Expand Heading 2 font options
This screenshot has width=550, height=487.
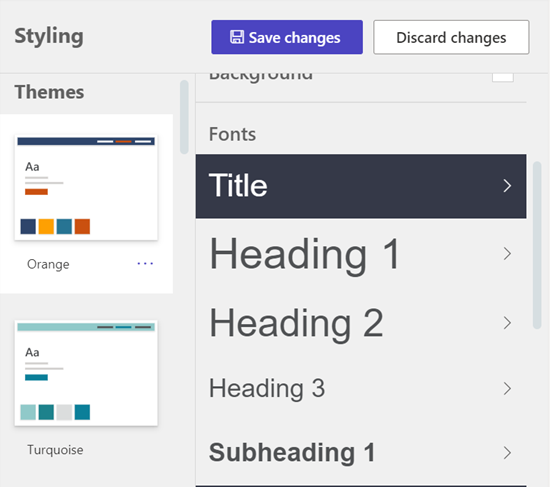coord(361,323)
